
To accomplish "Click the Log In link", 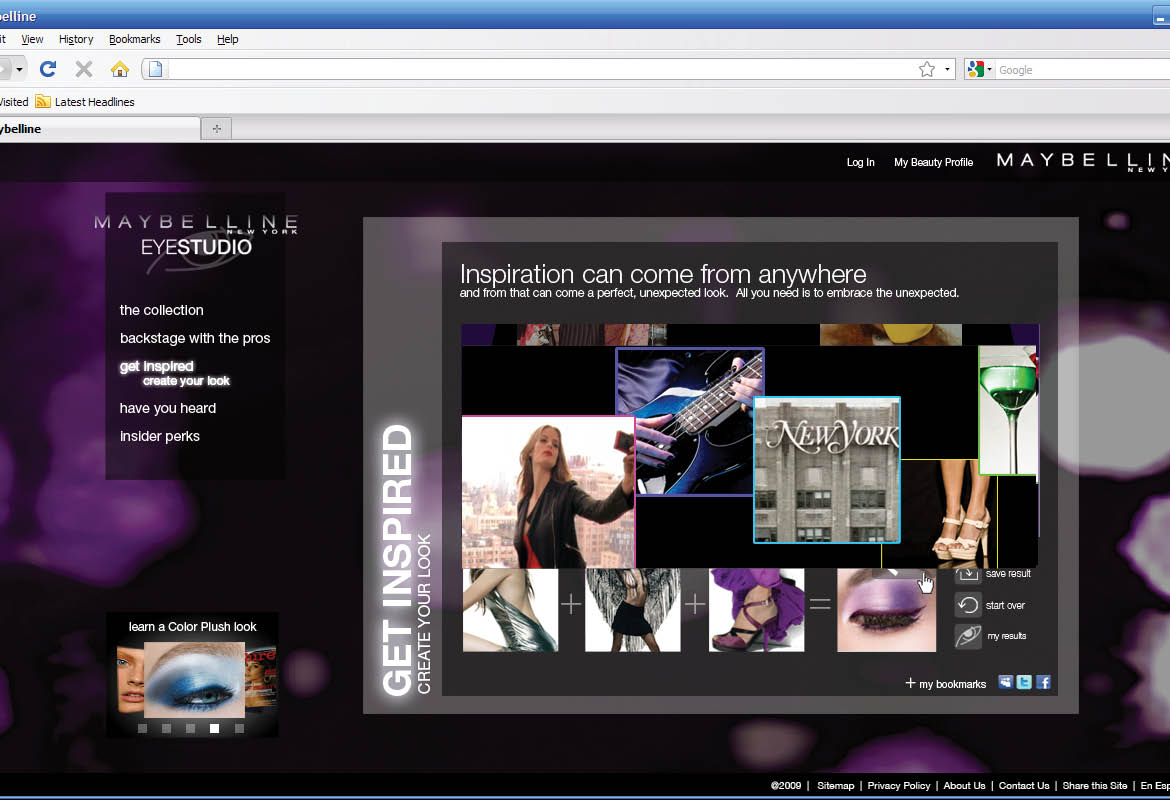I will tap(860, 162).
